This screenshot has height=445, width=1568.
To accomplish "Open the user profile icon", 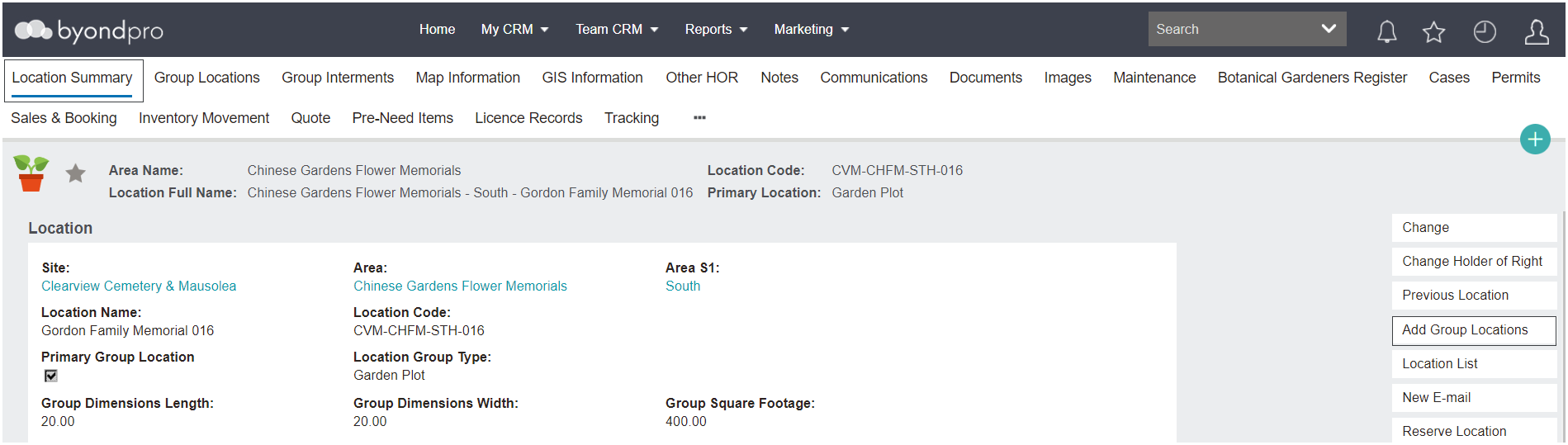I will [x=1537, y=31].
